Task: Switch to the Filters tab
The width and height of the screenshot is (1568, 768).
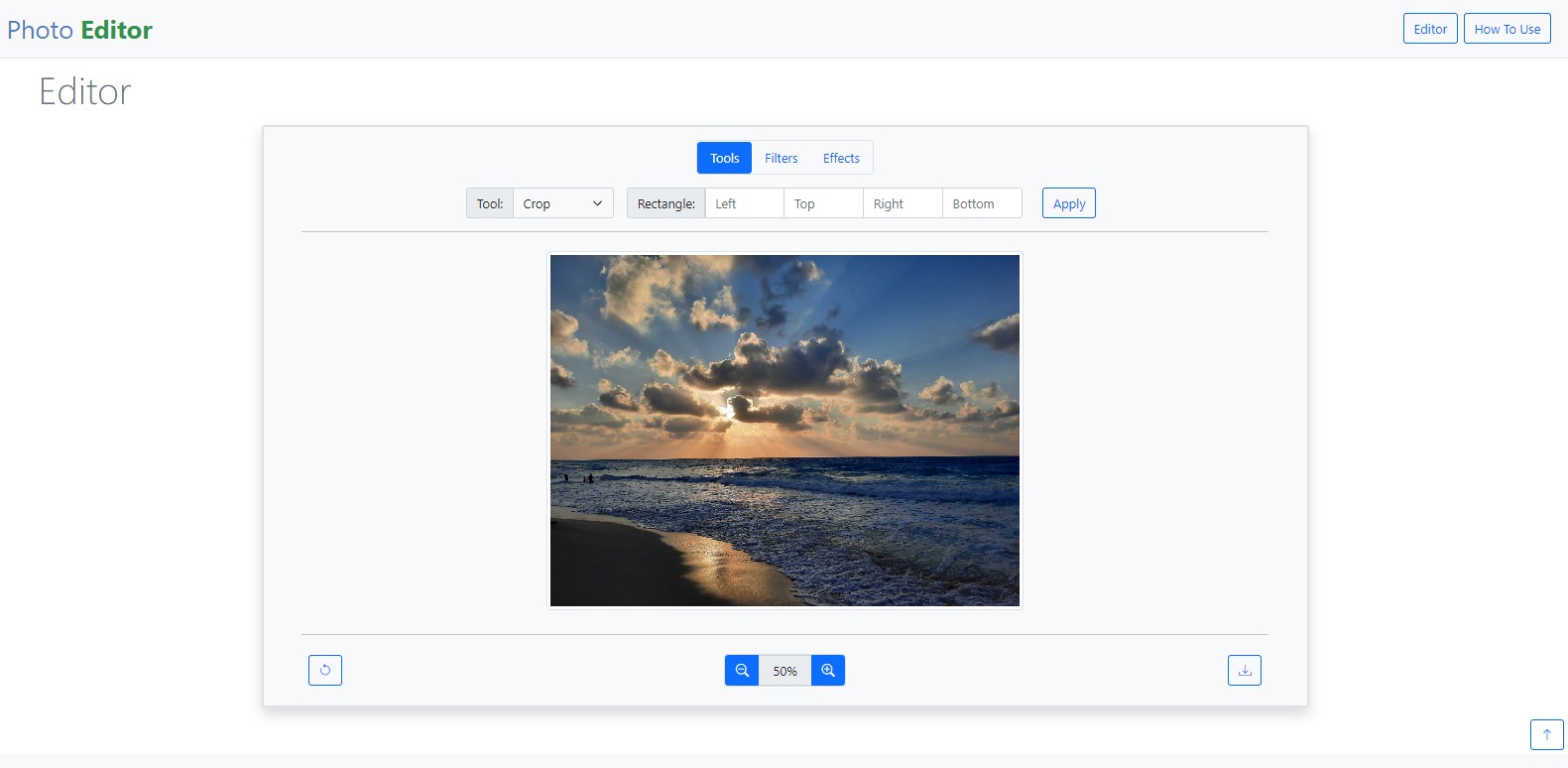Action: [782, 158]
